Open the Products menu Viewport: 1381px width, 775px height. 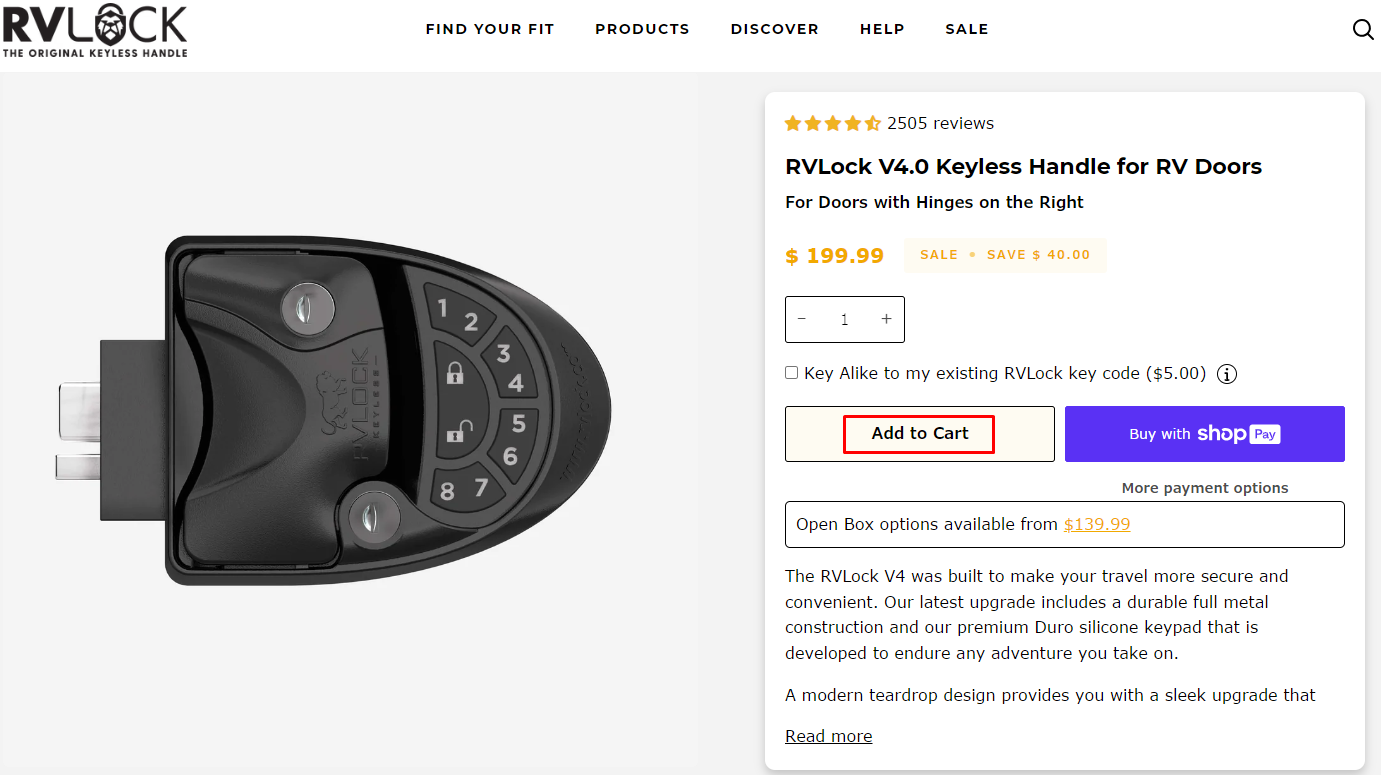(x=642, y=29)
